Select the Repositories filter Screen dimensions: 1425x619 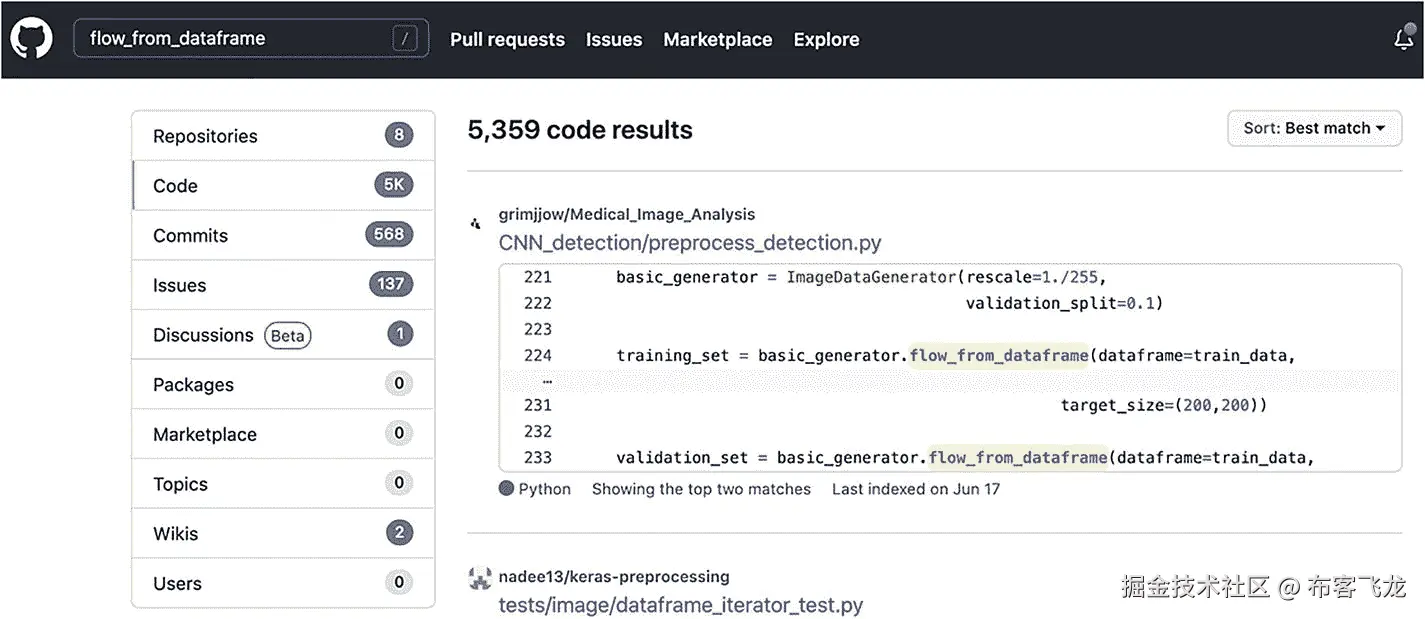[x=205, y=136]
